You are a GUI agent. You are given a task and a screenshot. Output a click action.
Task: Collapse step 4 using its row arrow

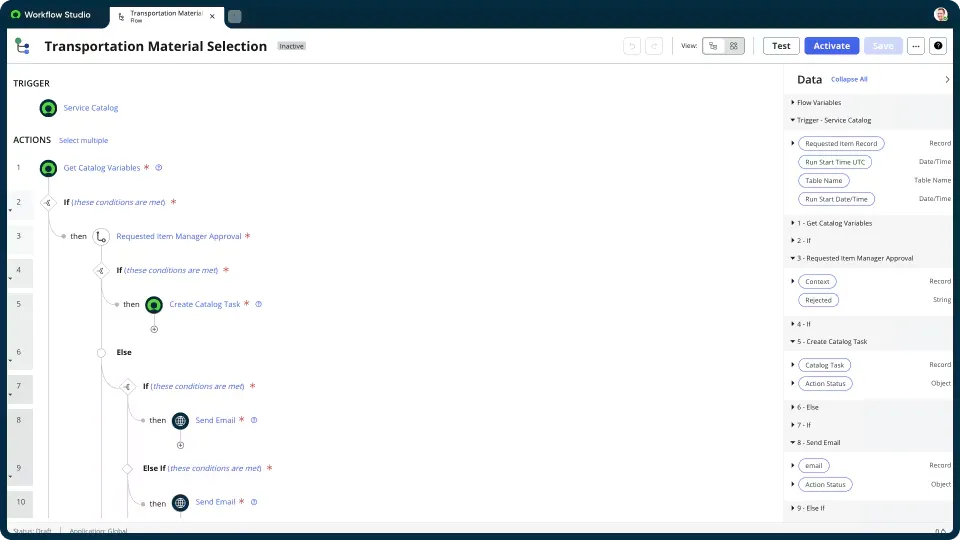pos(10,279)
